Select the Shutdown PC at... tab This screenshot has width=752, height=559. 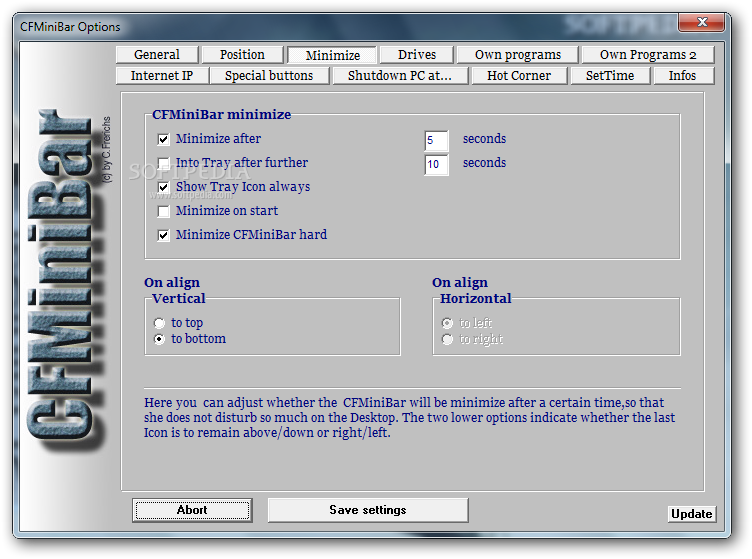(x=400, y=76)
